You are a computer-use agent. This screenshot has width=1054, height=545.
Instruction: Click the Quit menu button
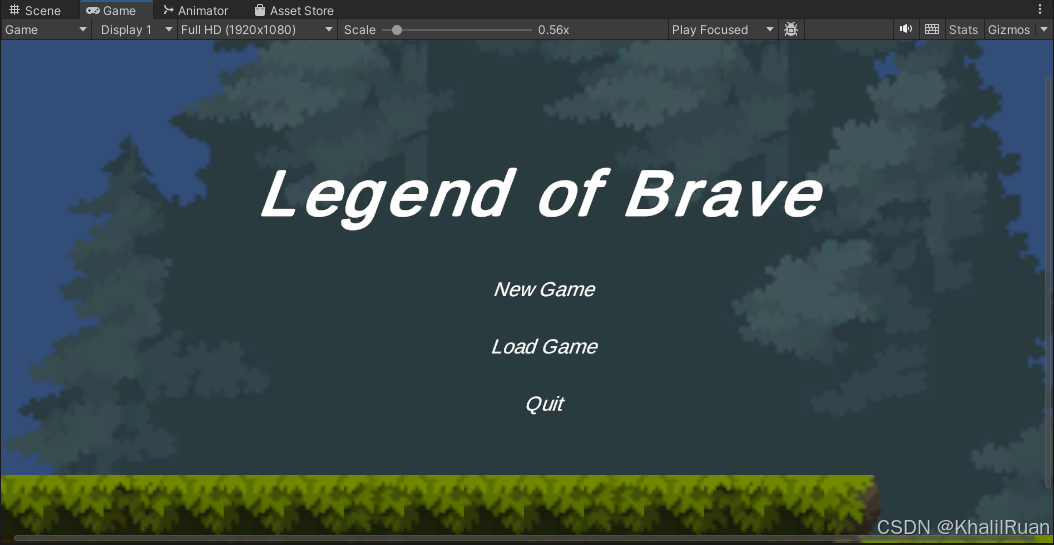click(x=544, y=404)
